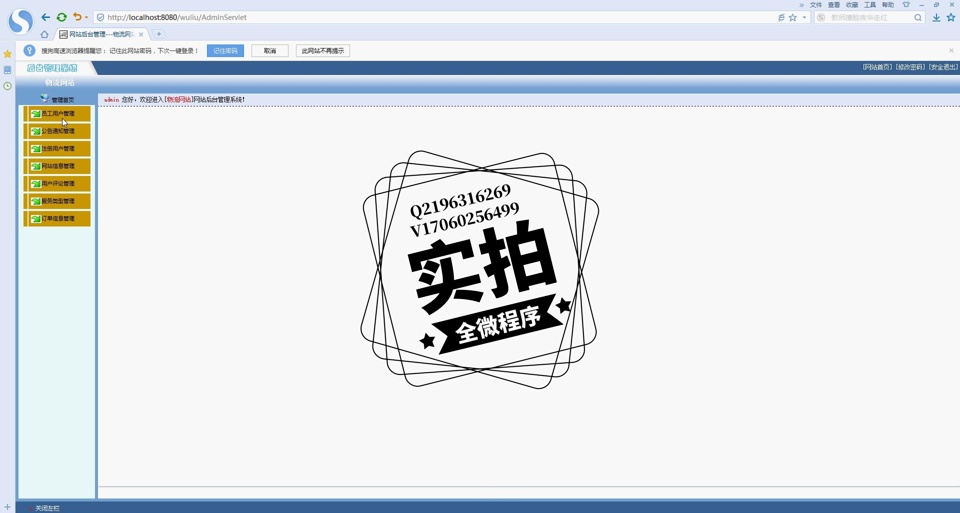Expand the dropdown arrow beside bookmark star
Screen dimensions: 960x513
click(x=804, y=17)
